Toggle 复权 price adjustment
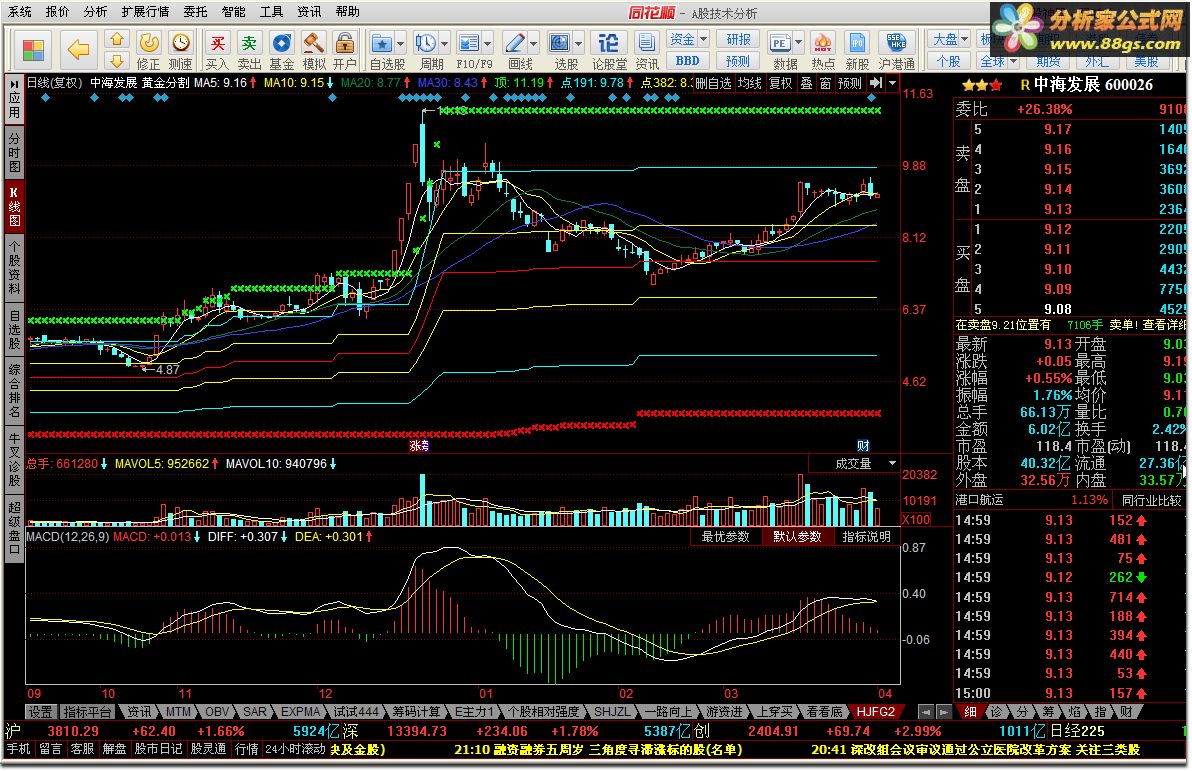This screenshot has width=1192, height=771. [x=781, y=83]
